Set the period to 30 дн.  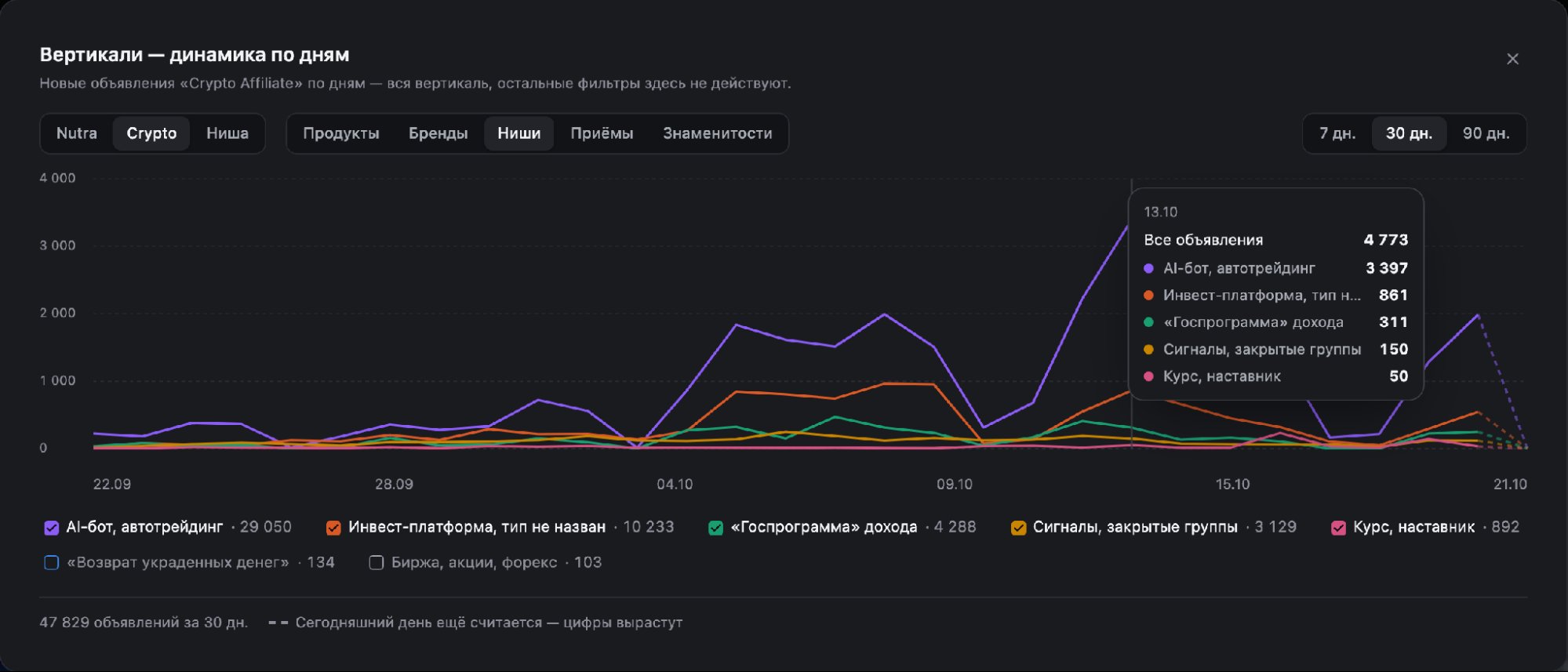pyautogui.click(x=1409, y=133)
